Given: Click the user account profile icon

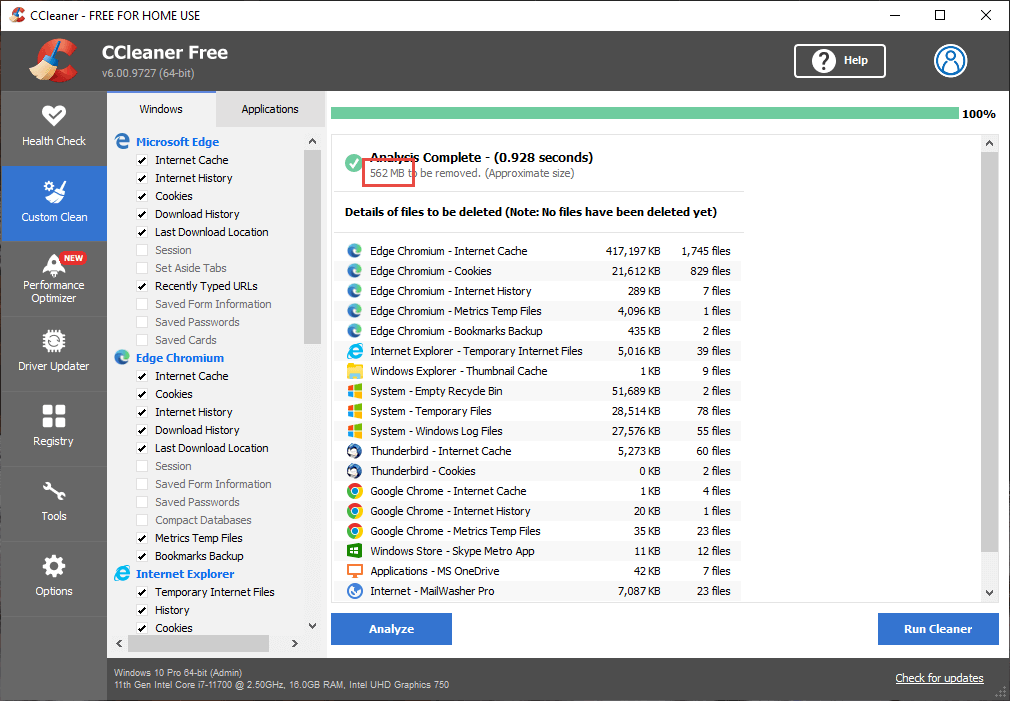Looking at the screenshot, I should click(x=950, y=61).
